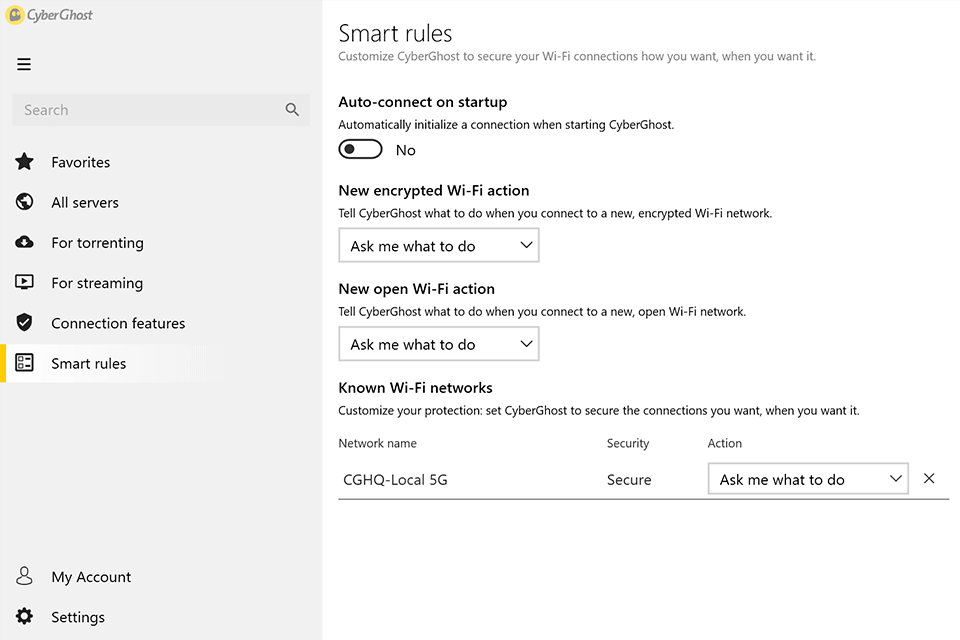960x640 pixels.
Task: Click the Connection features shield icon
Action: click(25, 323)
